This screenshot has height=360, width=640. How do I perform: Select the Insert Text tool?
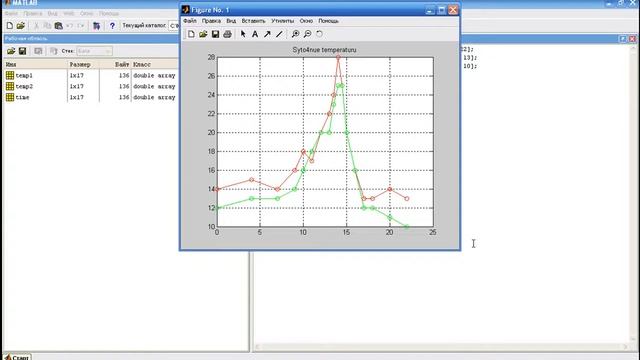coord(255,34)
